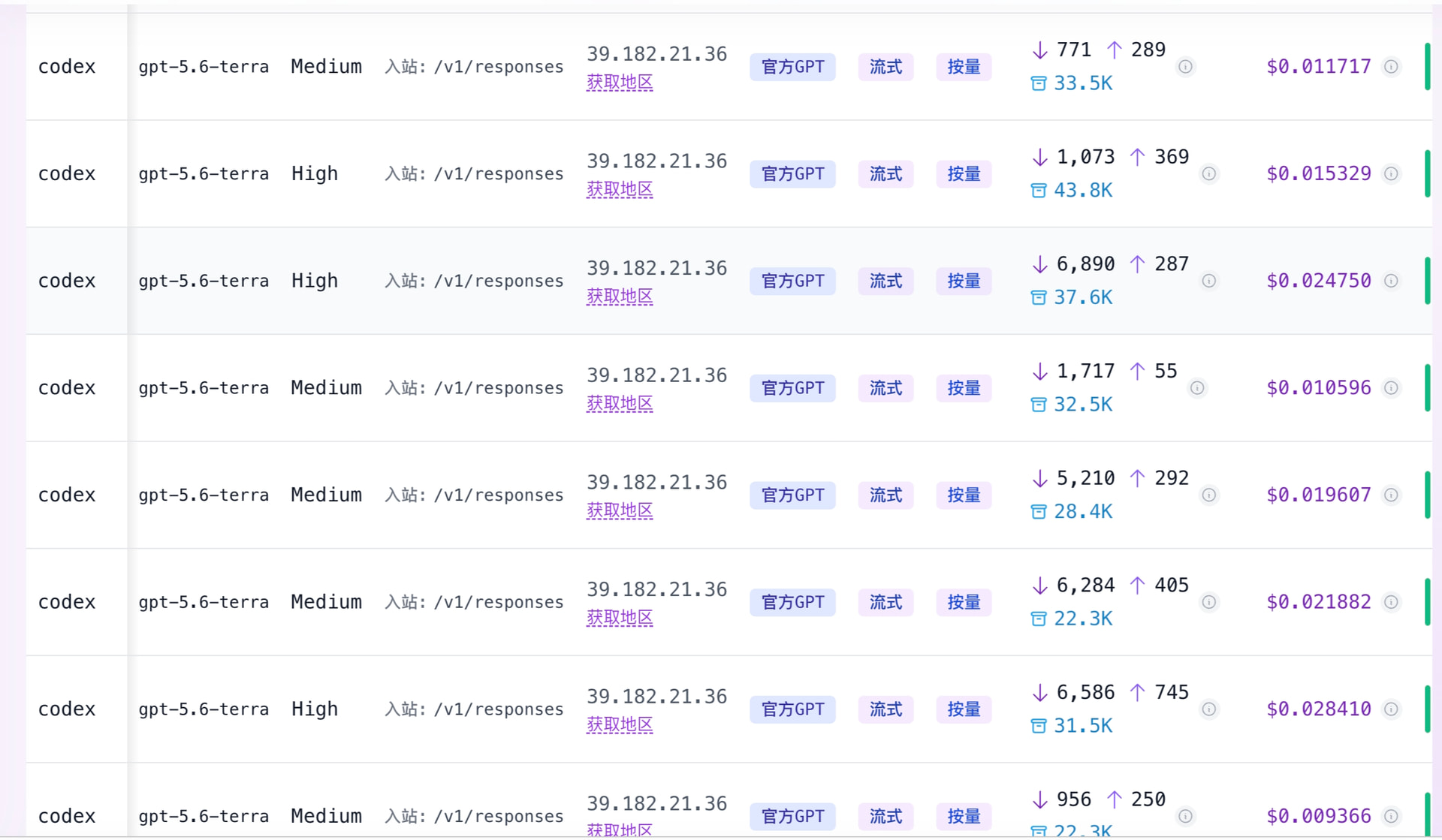Click info icon beside $0.024750 cost
1442x840 pixels.
tap(1391, 281)
